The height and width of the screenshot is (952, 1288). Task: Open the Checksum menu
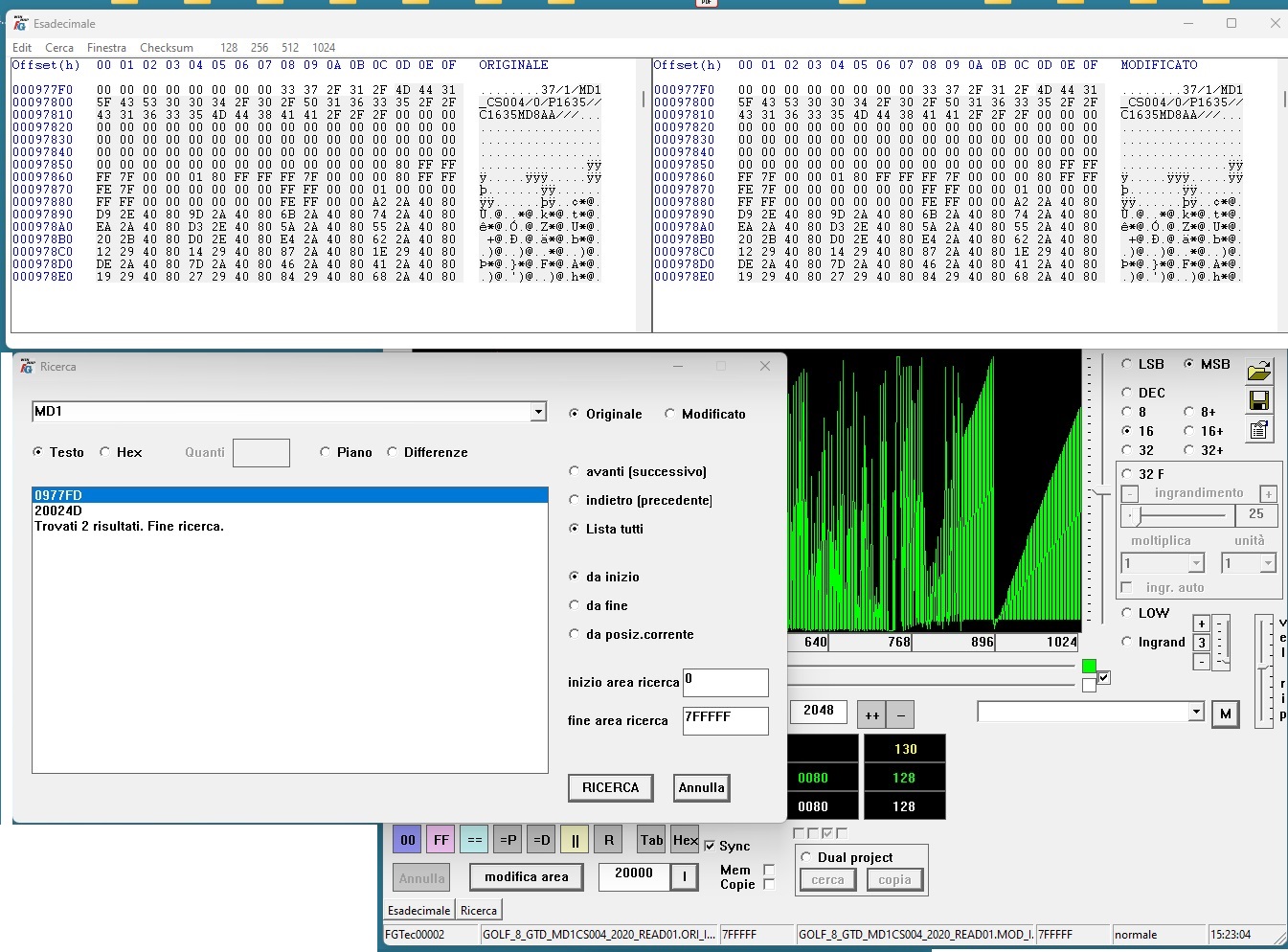pos(167,48)
